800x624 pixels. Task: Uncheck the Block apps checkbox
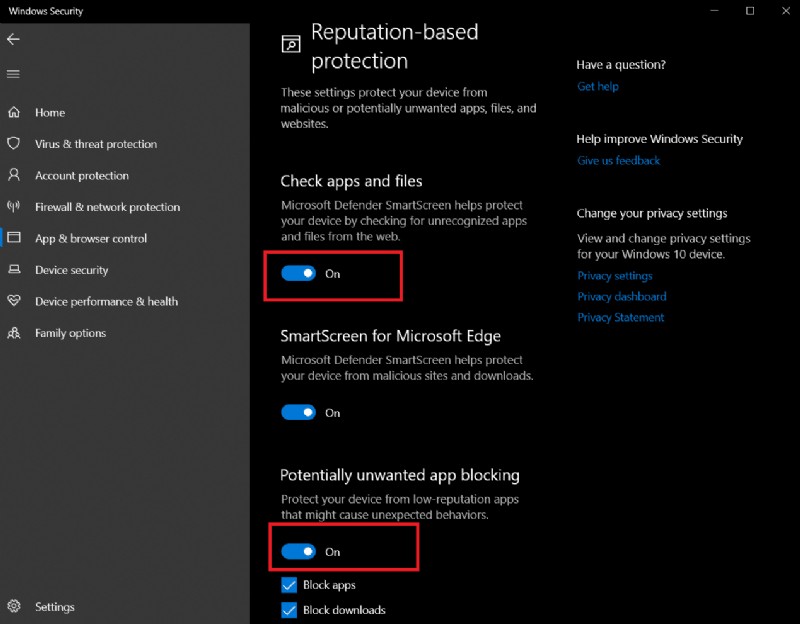point(289,585)
